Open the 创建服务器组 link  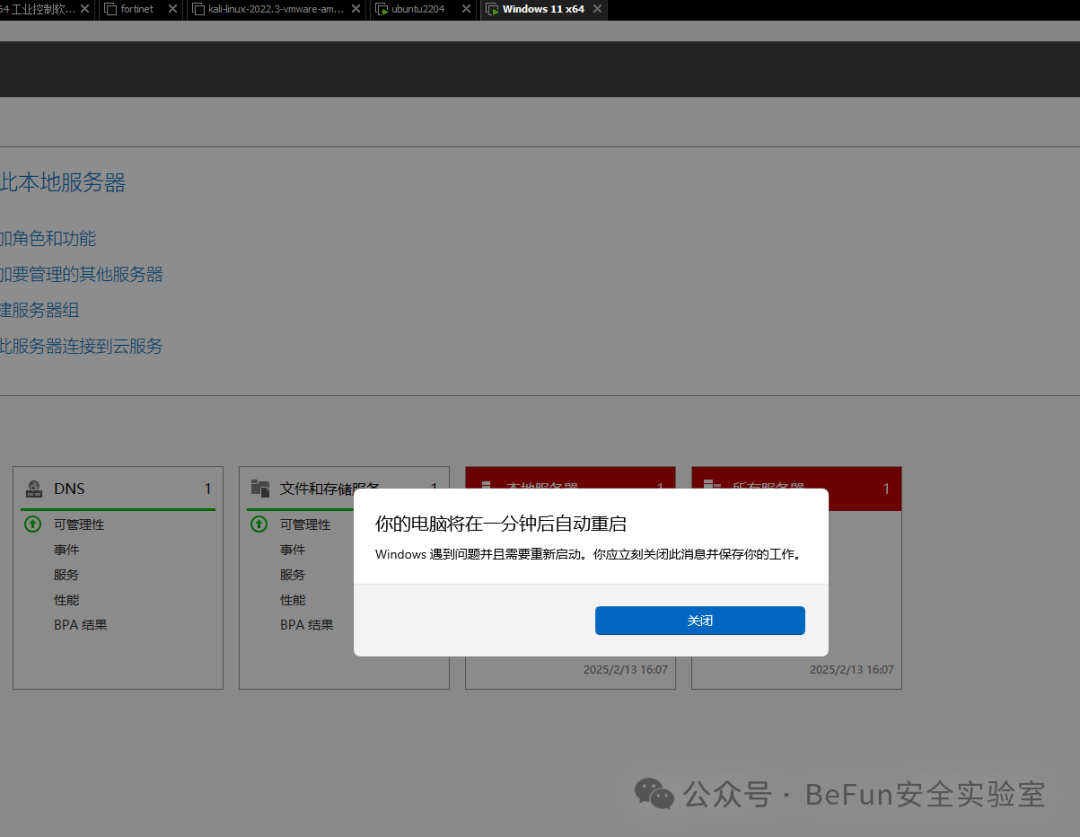click(39, 310)
